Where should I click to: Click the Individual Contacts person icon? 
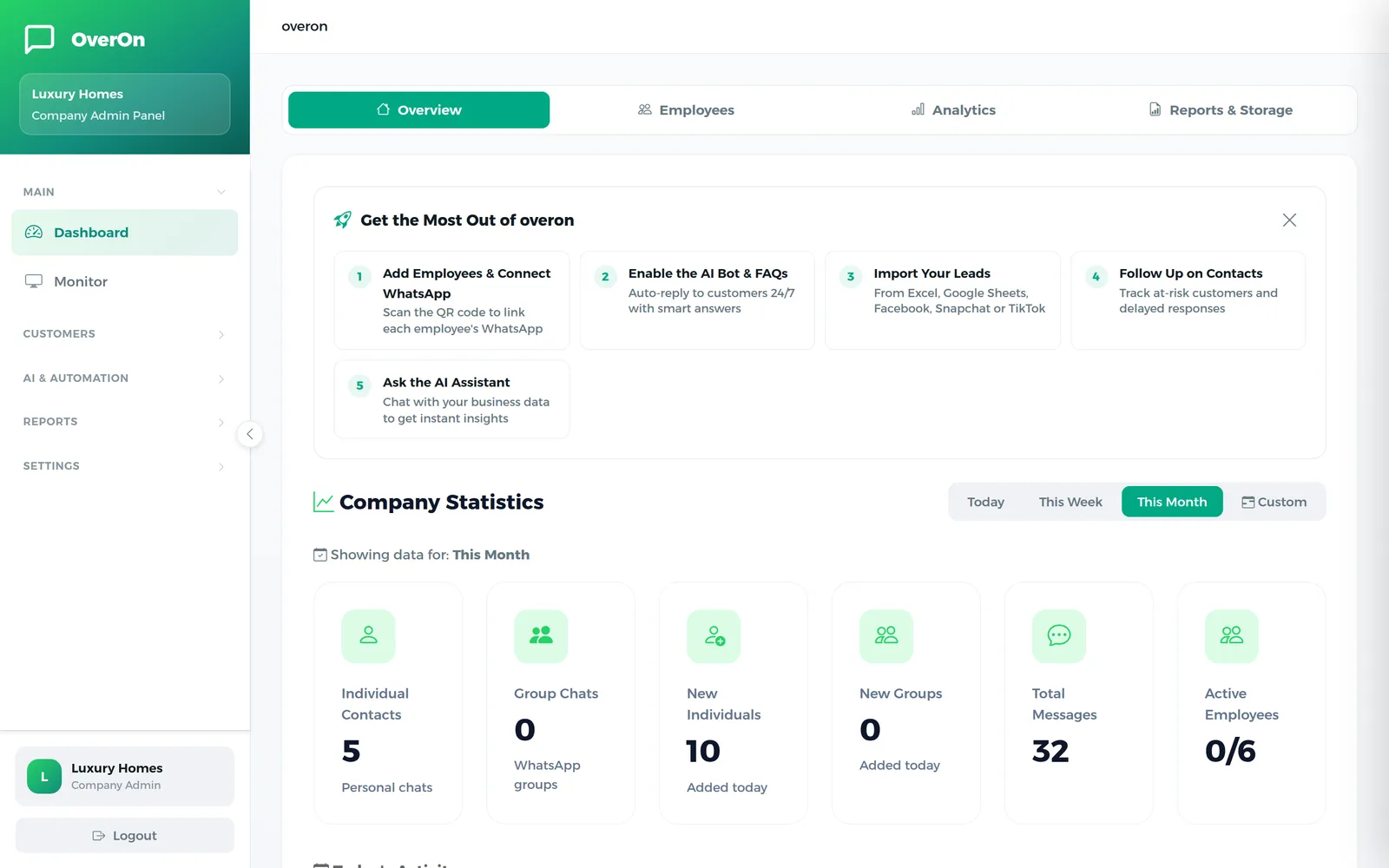(368, 635)
